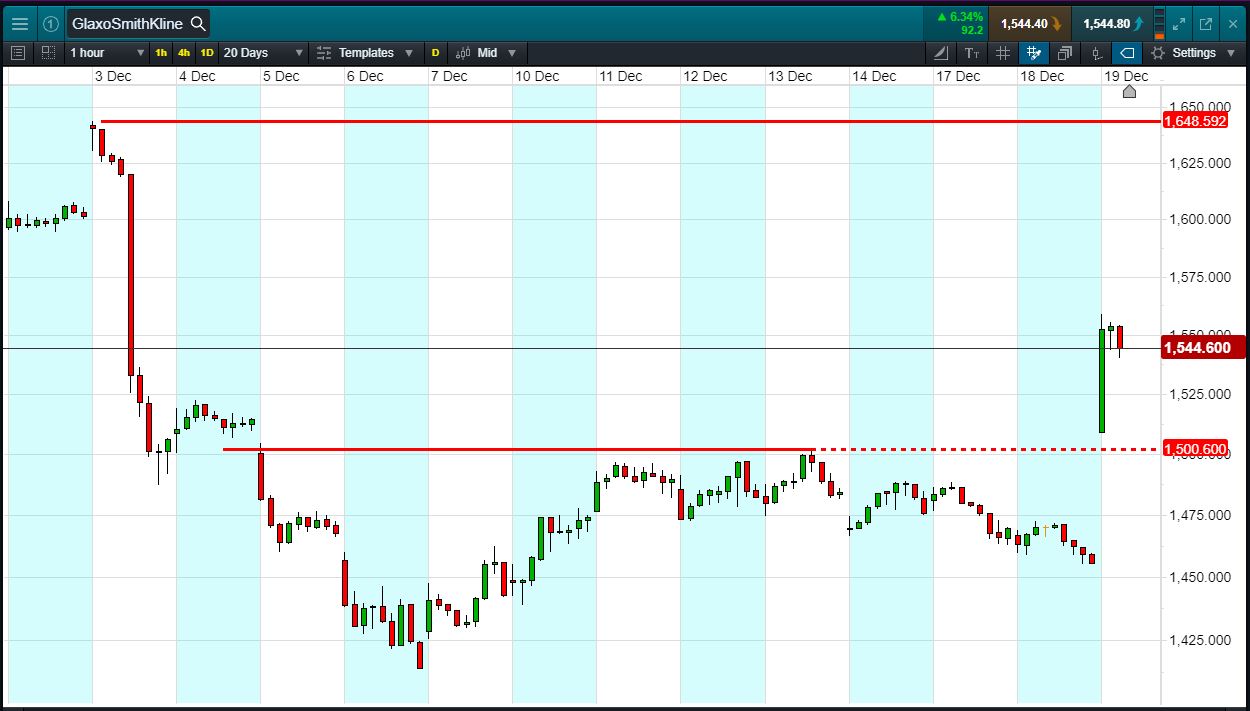The image size is (1250, 711).
Task: Toggle the crosshair grid picker tool
Action: tap(1034, 53)
